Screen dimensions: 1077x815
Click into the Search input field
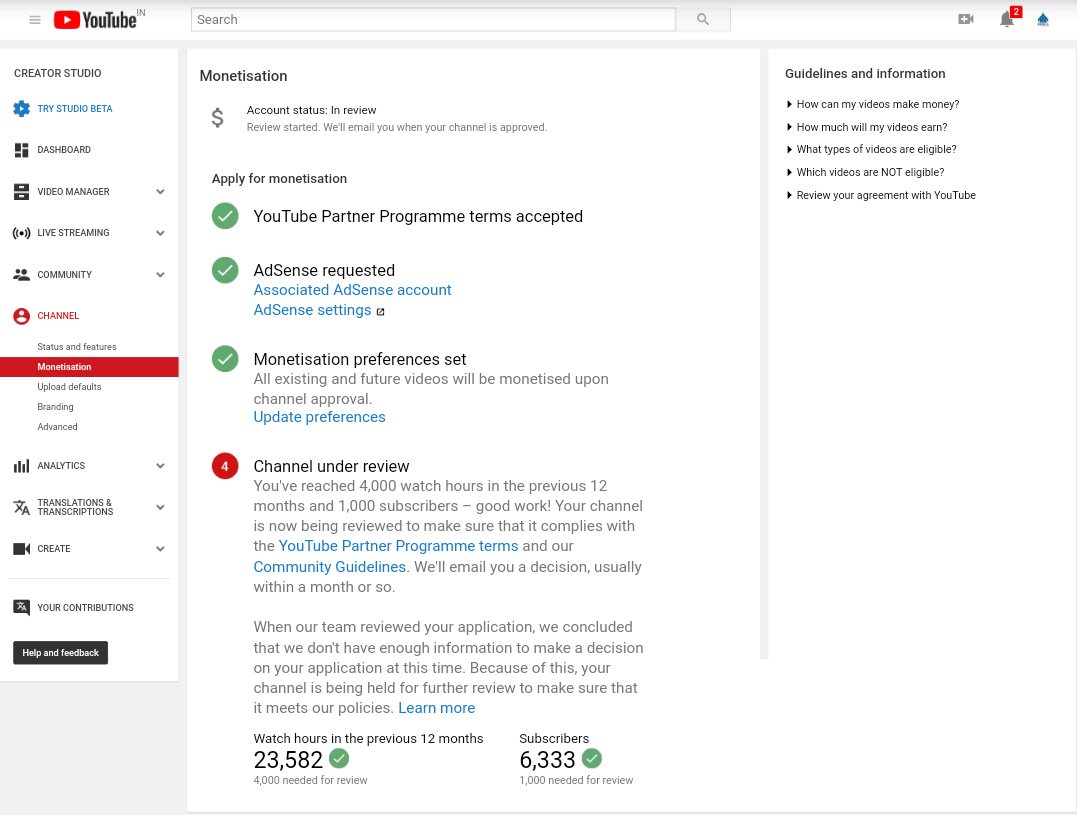(433, 19)
